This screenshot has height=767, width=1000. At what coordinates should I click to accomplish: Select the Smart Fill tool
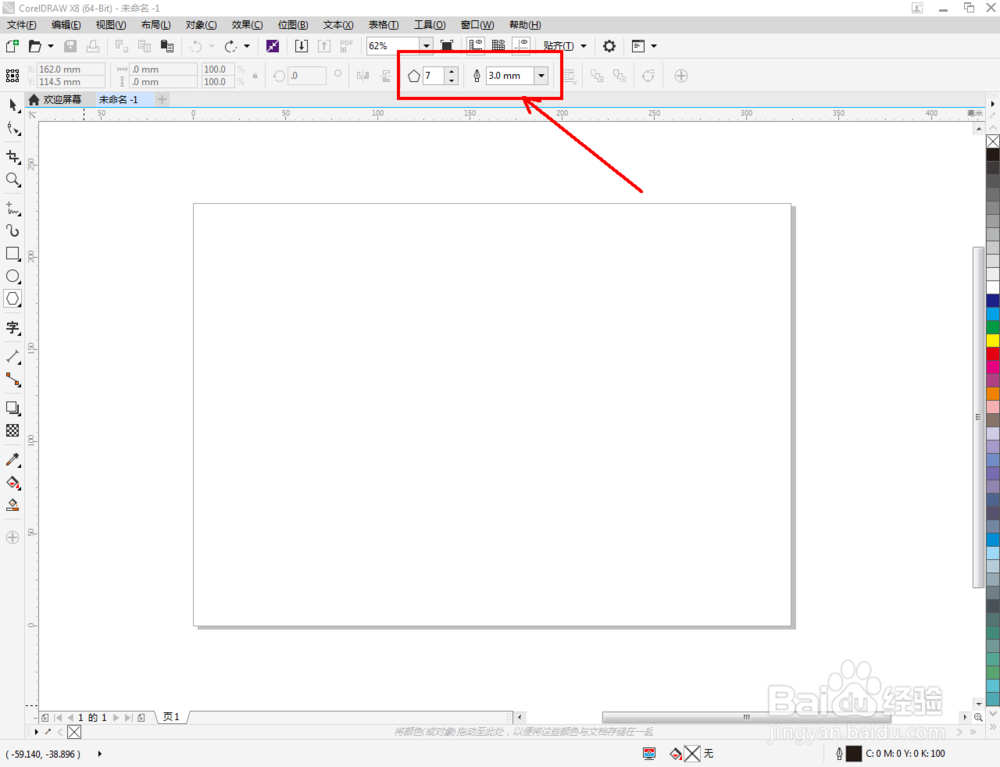pos(13,506)
